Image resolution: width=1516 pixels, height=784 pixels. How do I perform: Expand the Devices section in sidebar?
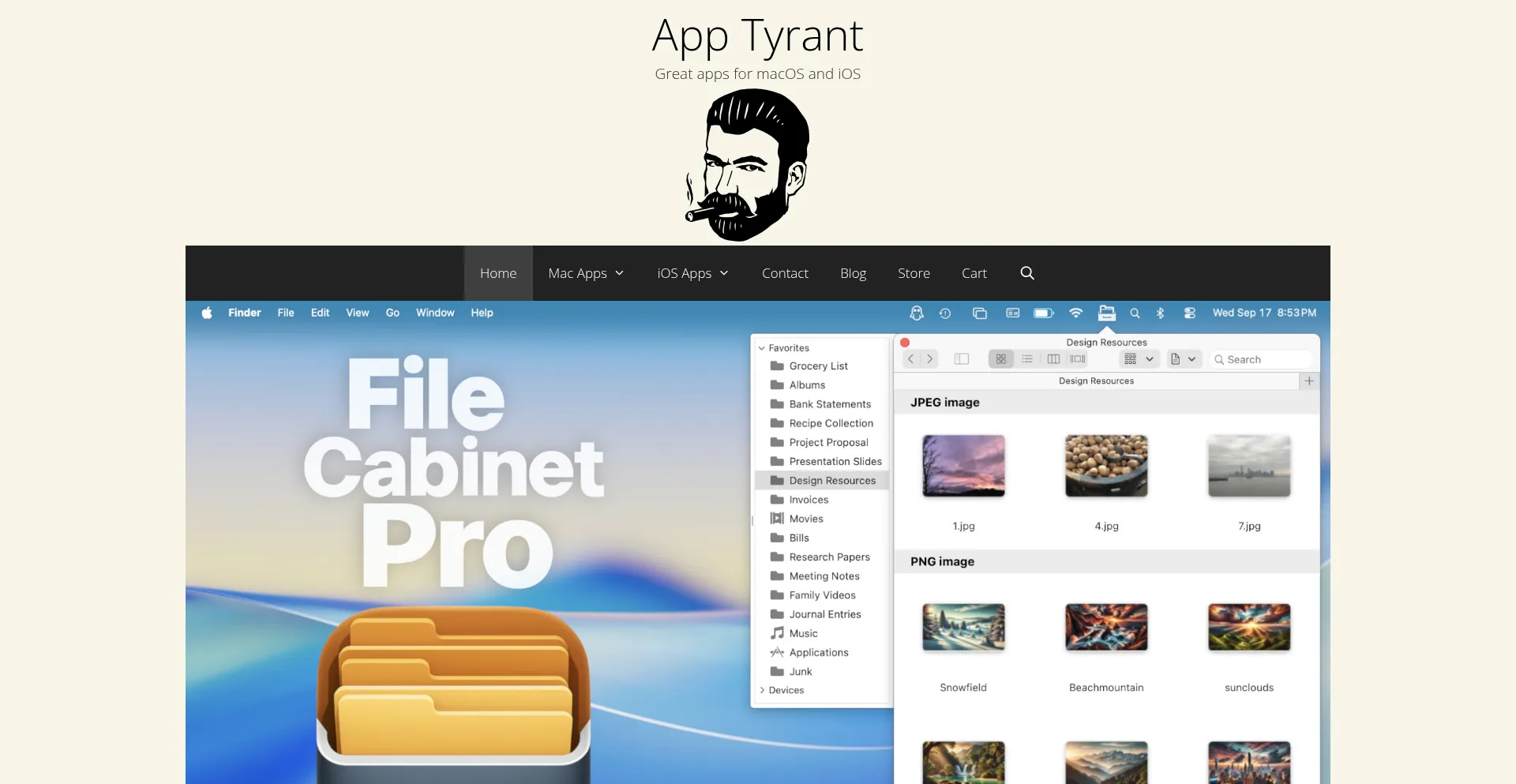pyautogui.click(x=763, y=690)
